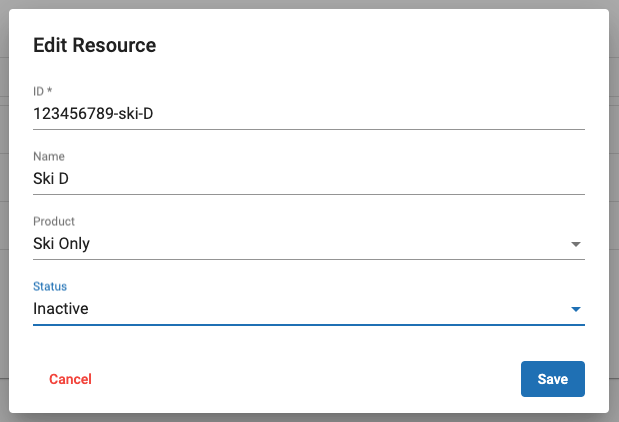Cancel editing the resource
The image size is (619, 422).
point(70,379)
